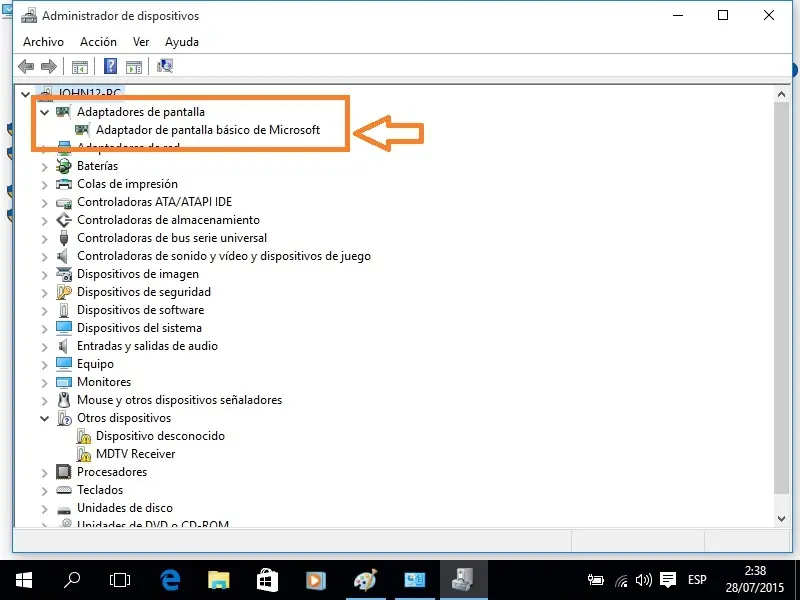Click the Back arrow toolbar icon
The height and width of the screenshot is (600, 800).
26,66
